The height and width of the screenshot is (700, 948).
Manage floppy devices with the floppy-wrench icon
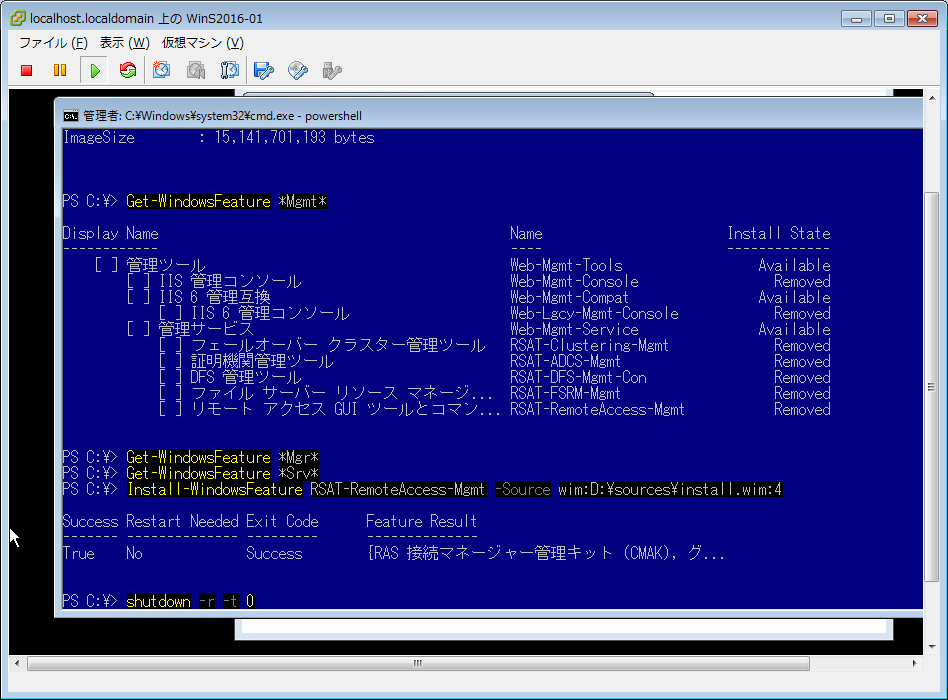(x=264, y=70)
